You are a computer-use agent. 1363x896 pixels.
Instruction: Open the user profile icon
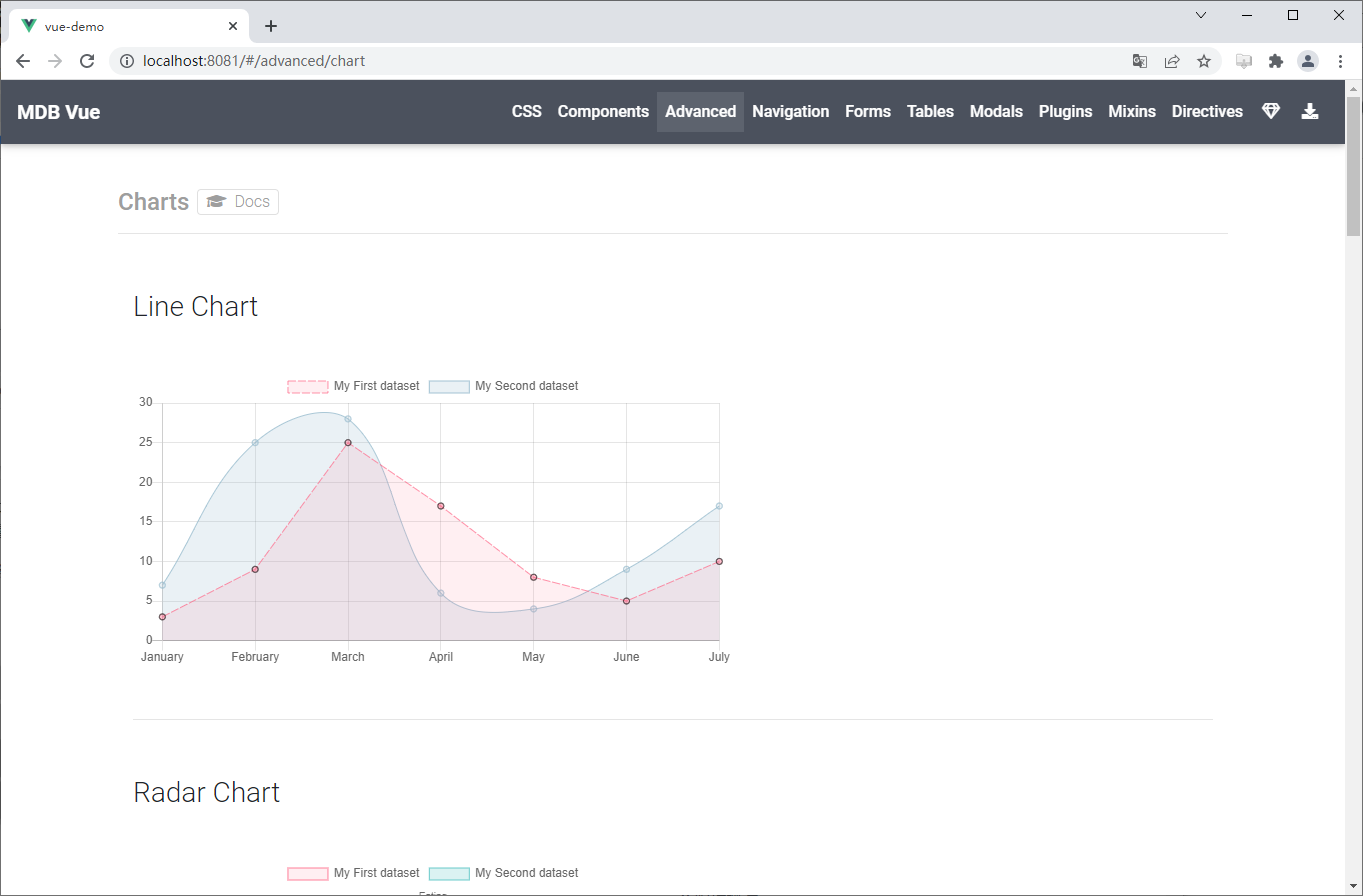pyautogui.click(x=1308, y=61)
